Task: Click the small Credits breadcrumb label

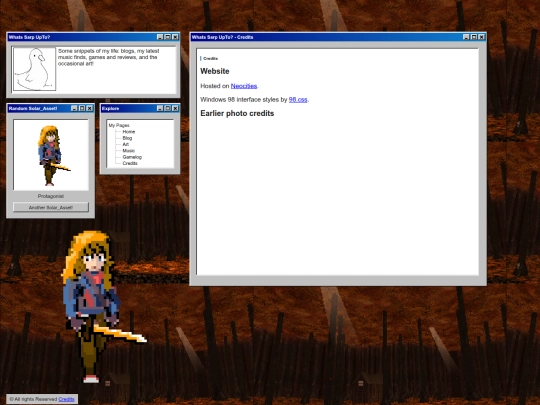Action: [x=210, y=59]
